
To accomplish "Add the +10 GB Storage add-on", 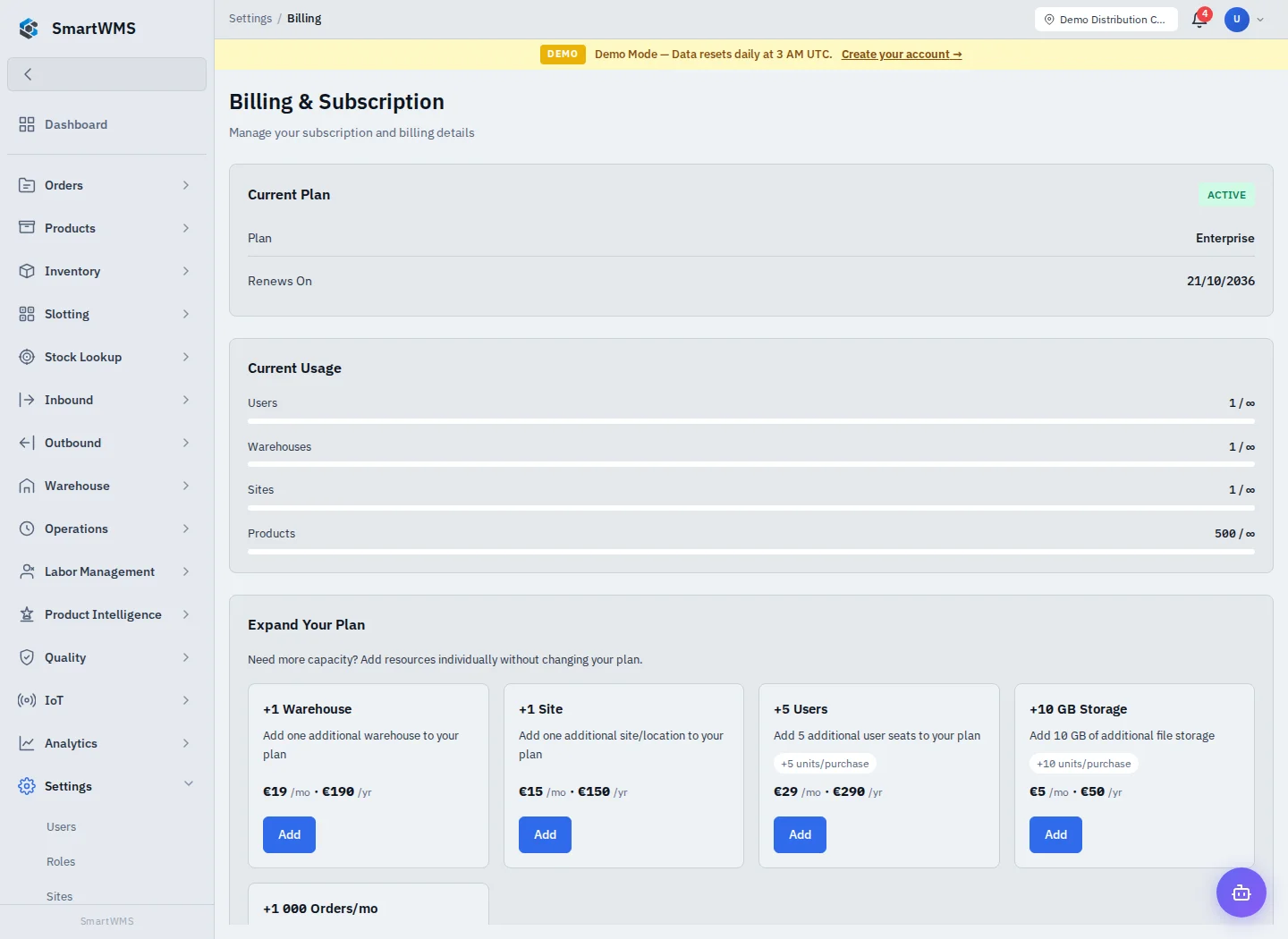I will coord(1055,834).
